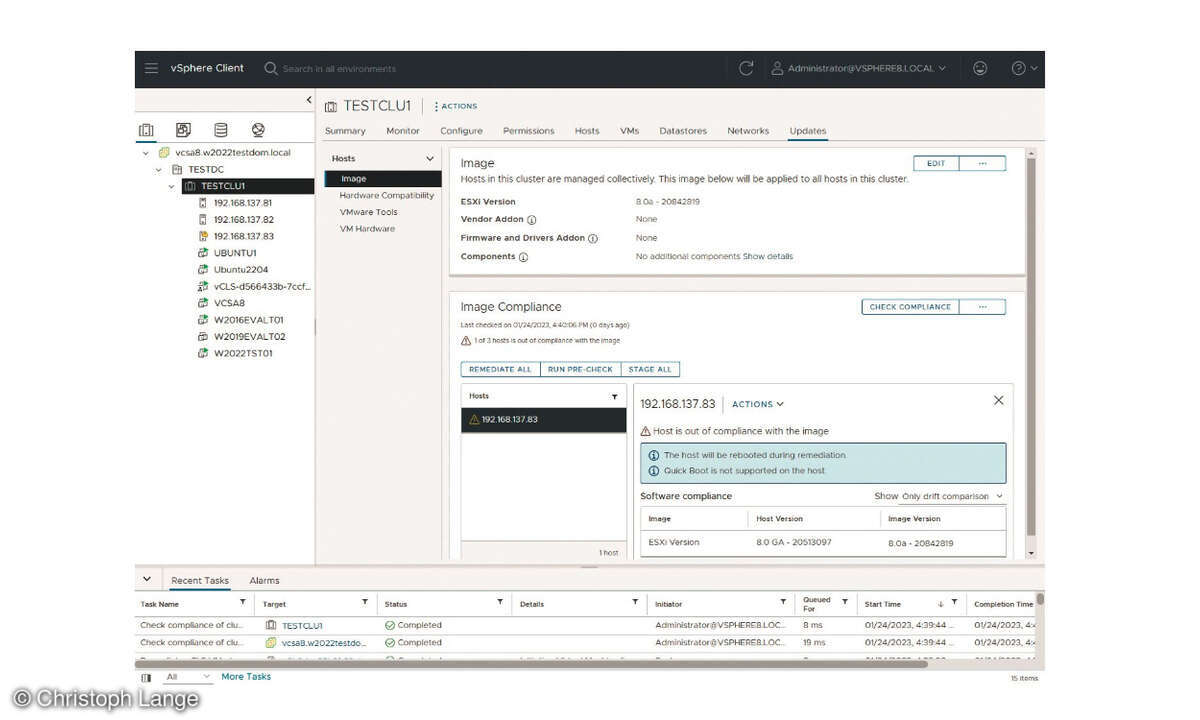Select the UBUNTU1 virtual machine
The width and height of the screenshot is (1200, 720).
pyautogui.click(x=235, y=253)
